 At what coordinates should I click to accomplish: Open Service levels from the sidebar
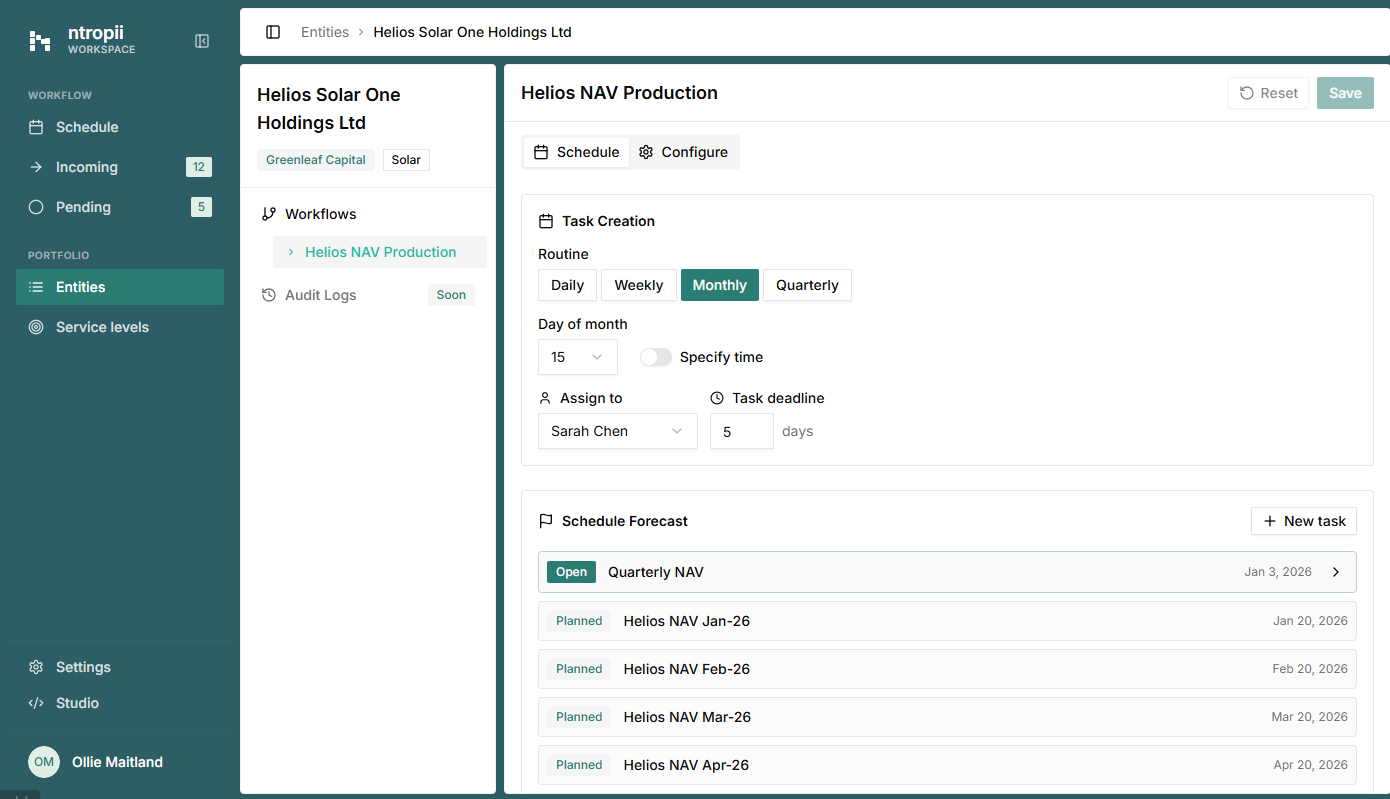coord(36,327)
